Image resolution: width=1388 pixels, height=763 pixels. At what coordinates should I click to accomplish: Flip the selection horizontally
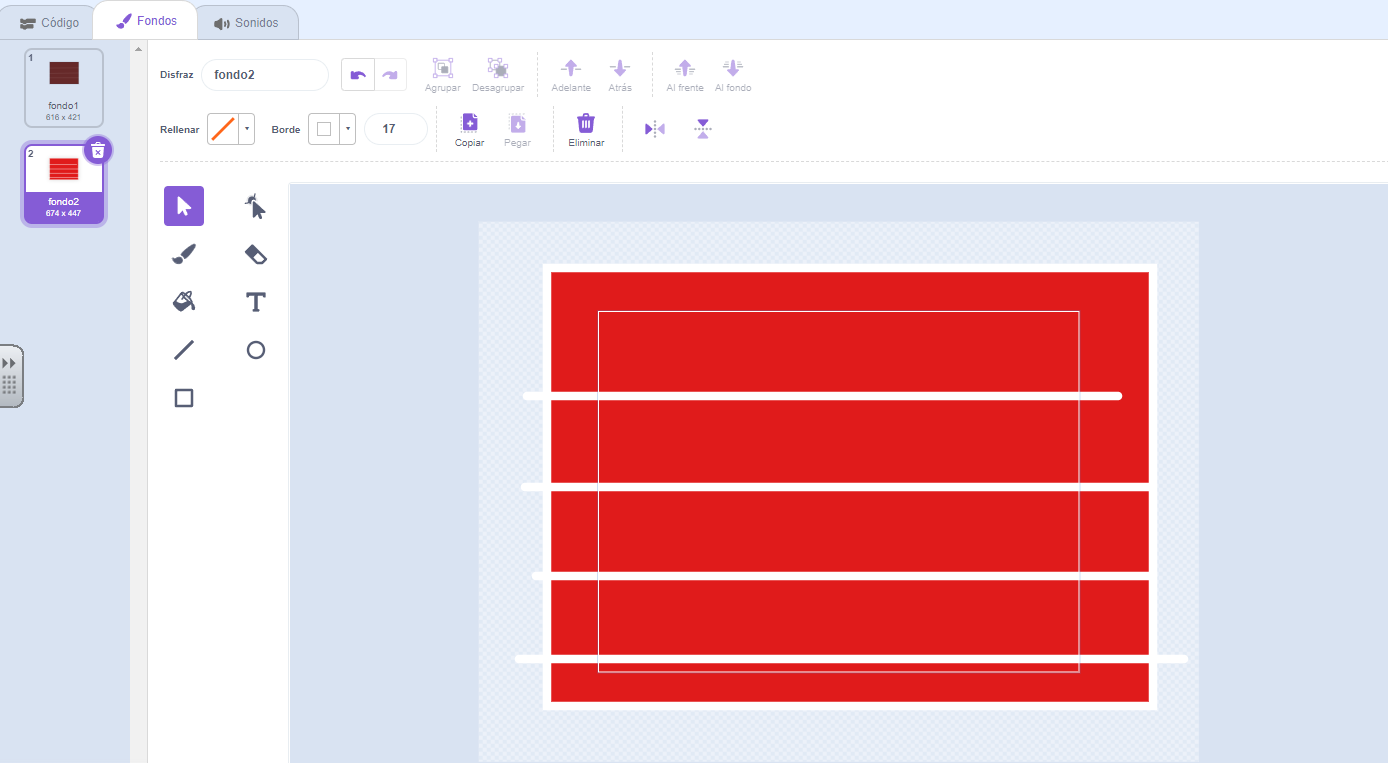coord(655,129)
